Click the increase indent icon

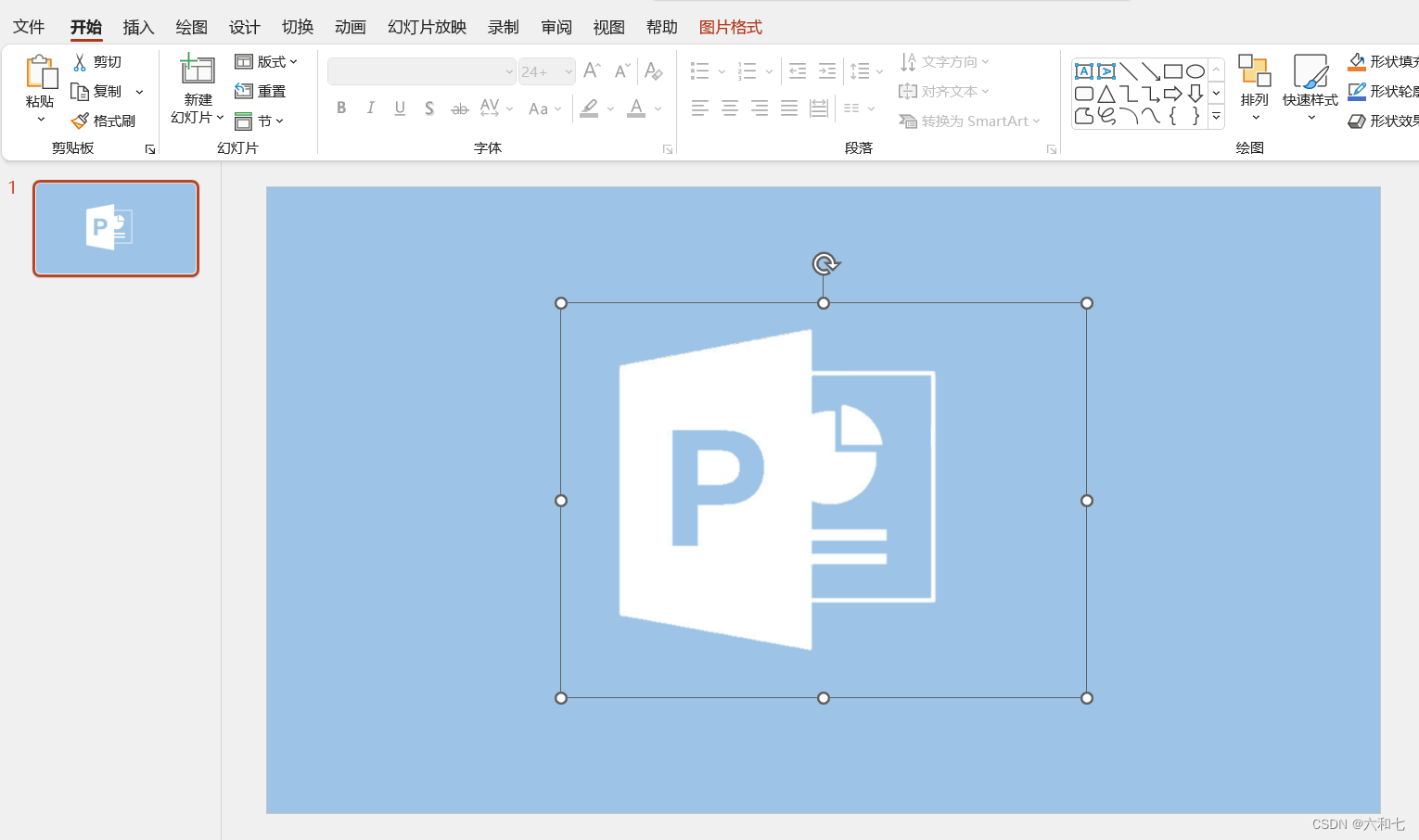tap(827, 70)
